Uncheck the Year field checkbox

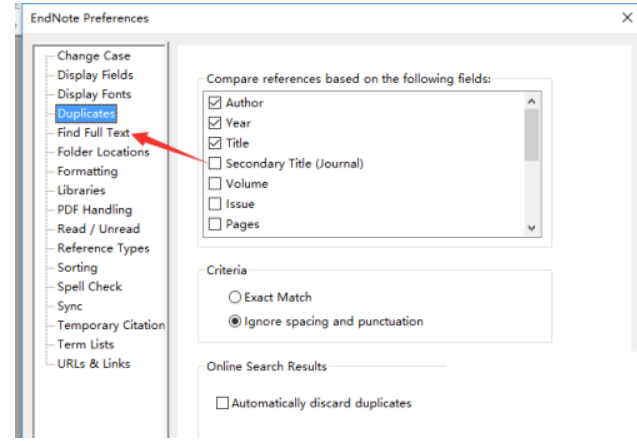[x=215, y=123]
